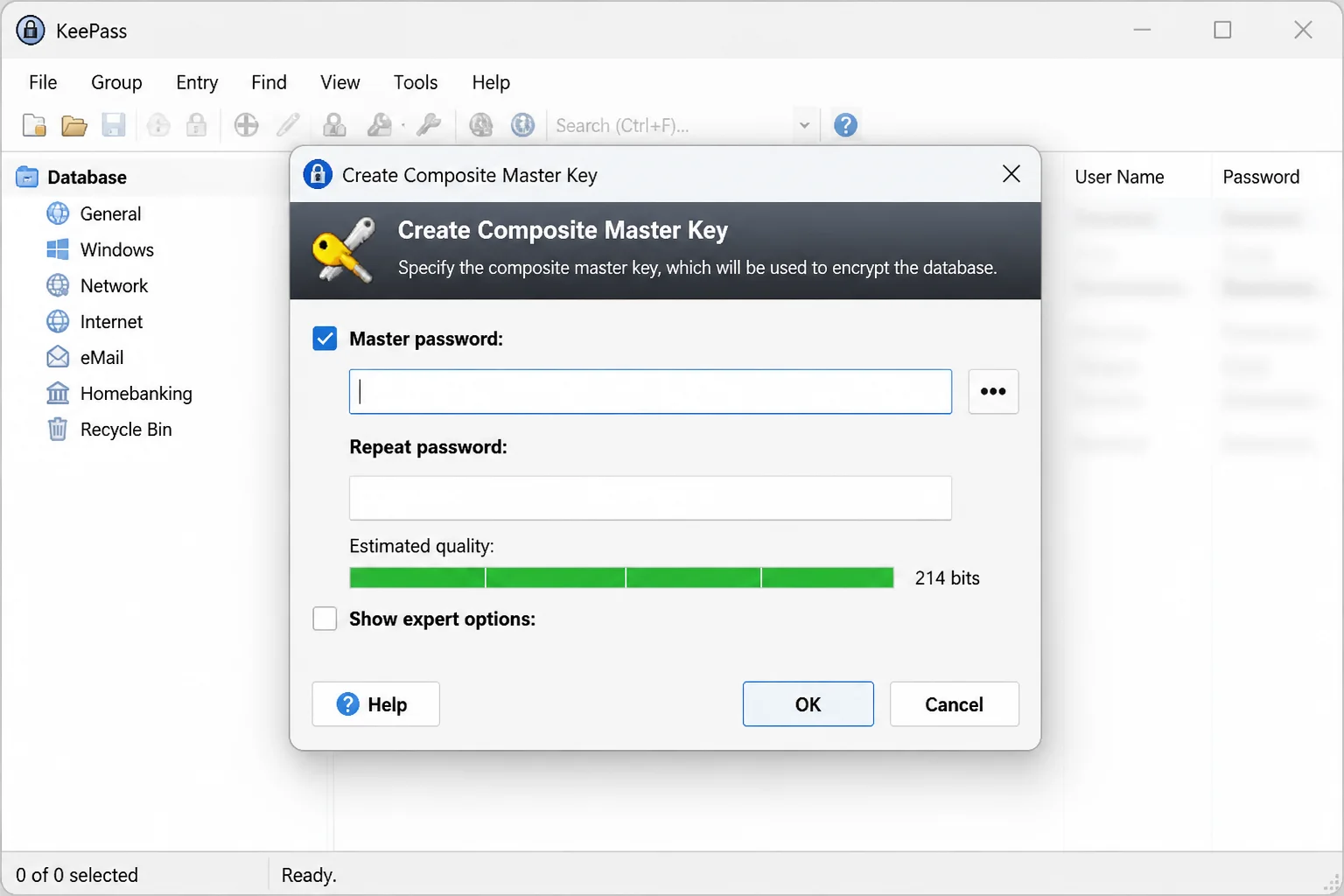Click the '0 of 0 selected' status text
1344x896 pixels.
pos(77,875)
